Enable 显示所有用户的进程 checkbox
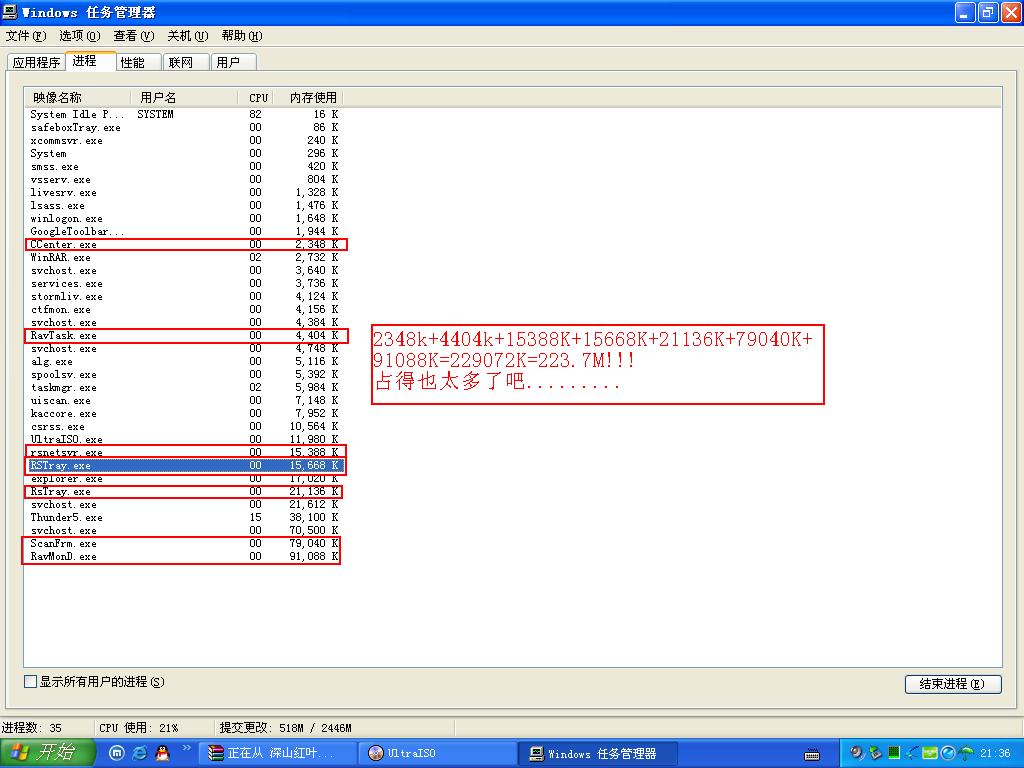The height and width of the screenshot is (768, 1024). (30, 682)
